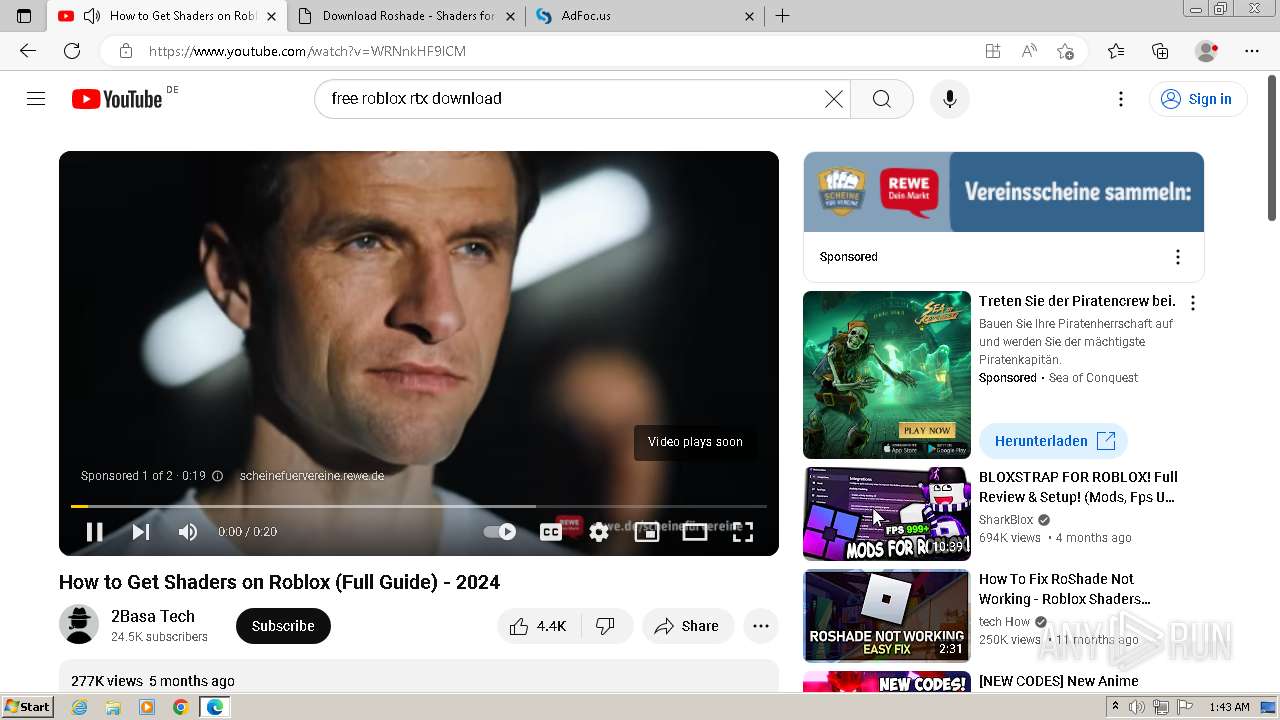The width and height of the screenshot is (1280, 720).
Task: Open RoShade Not Working video thumbnail
Action: (x=887, y=616)
